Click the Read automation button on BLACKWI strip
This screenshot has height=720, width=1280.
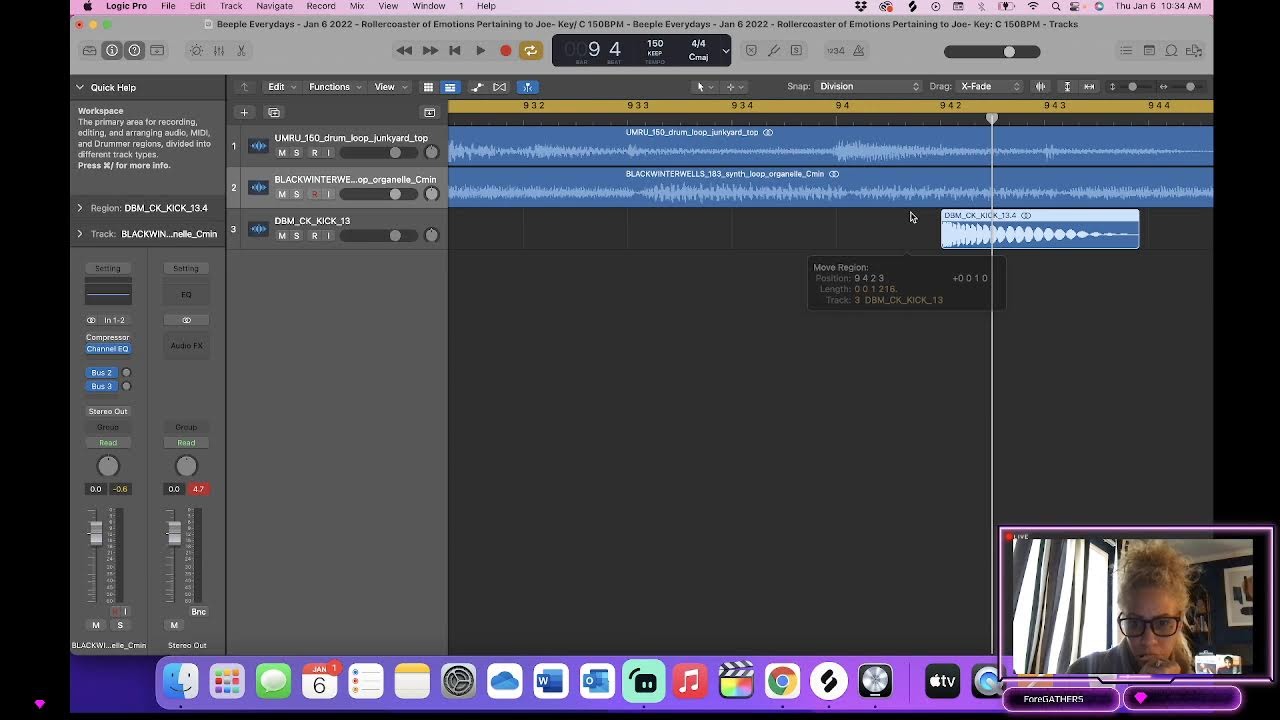(108, 443)
